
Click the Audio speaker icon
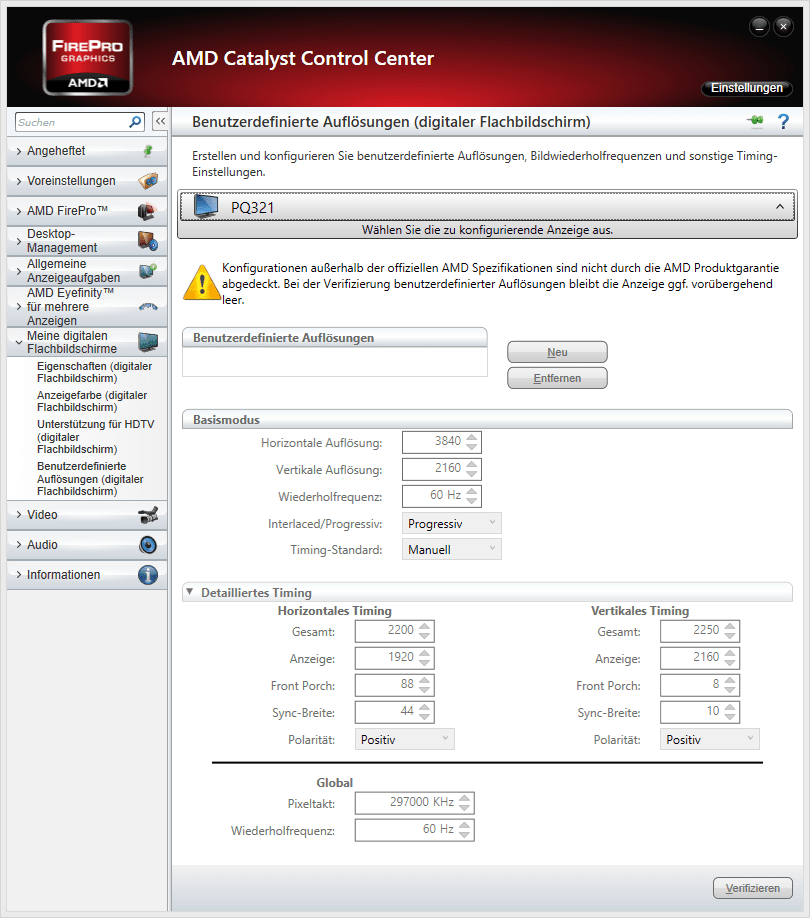[148, 545]
